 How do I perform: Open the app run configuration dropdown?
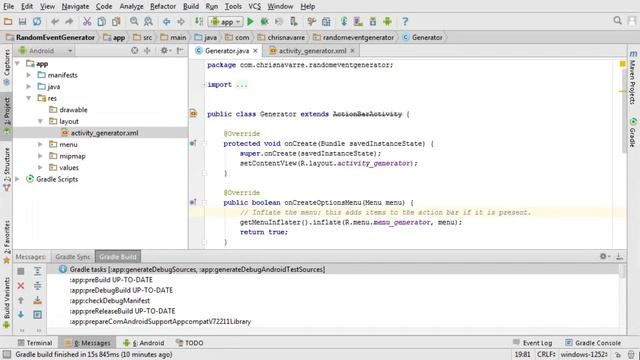click(226, 22)
